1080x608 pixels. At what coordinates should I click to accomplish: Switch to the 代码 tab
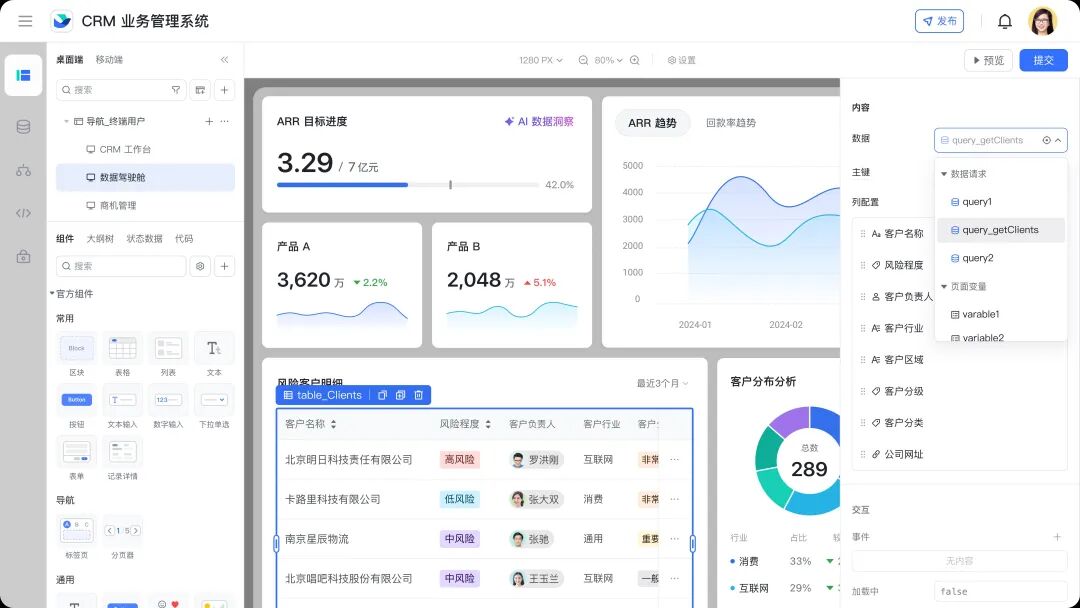pos(184,238)
